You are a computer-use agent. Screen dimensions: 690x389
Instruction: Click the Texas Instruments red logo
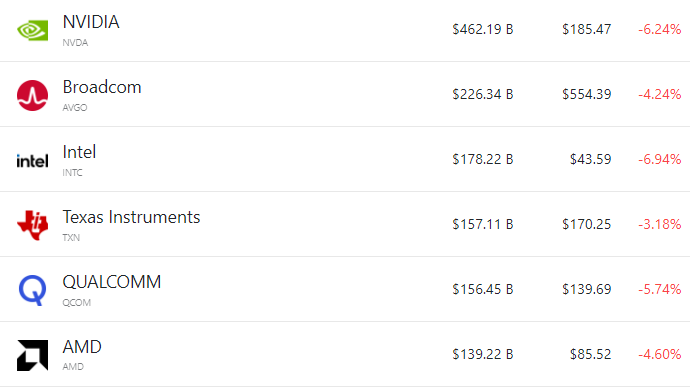pyautogui.click(x=33, y=225)
